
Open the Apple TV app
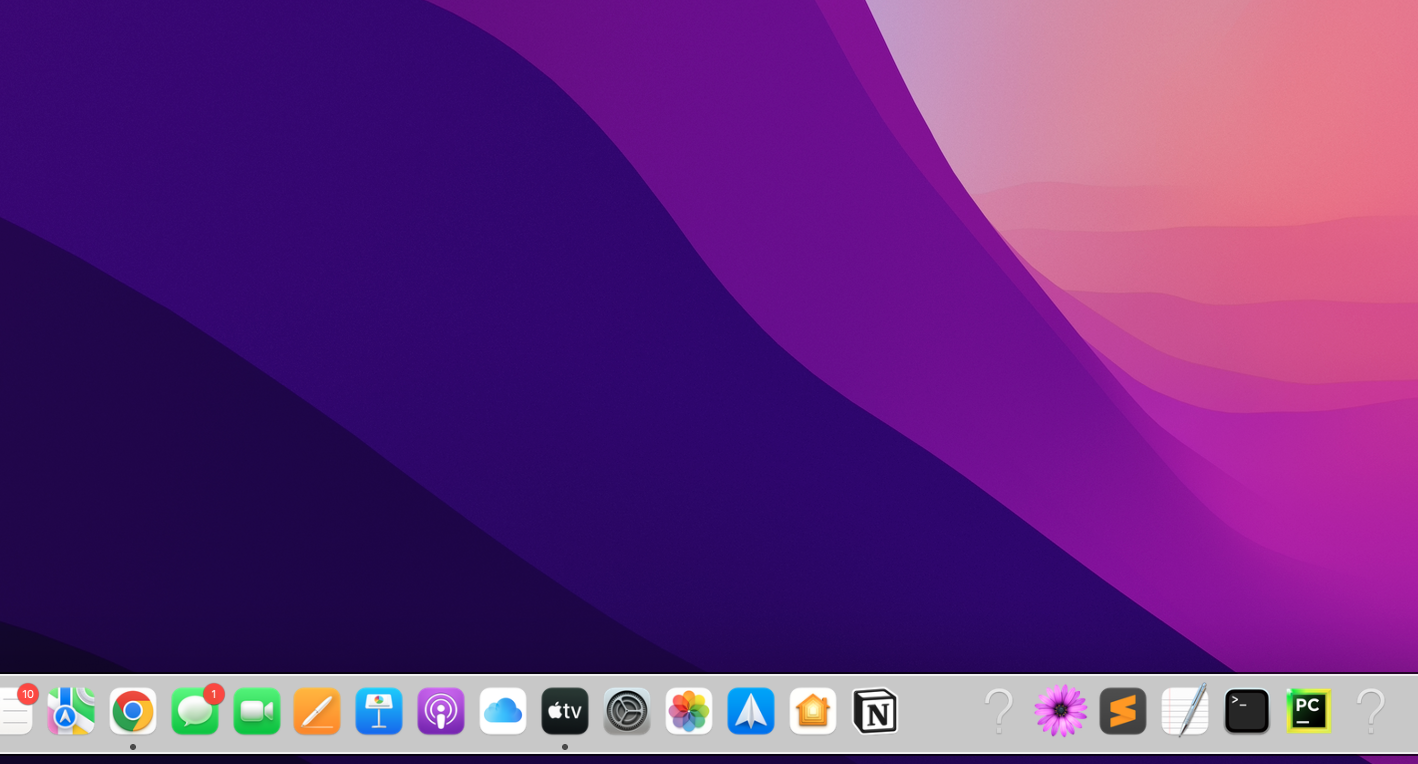[565, 711]
